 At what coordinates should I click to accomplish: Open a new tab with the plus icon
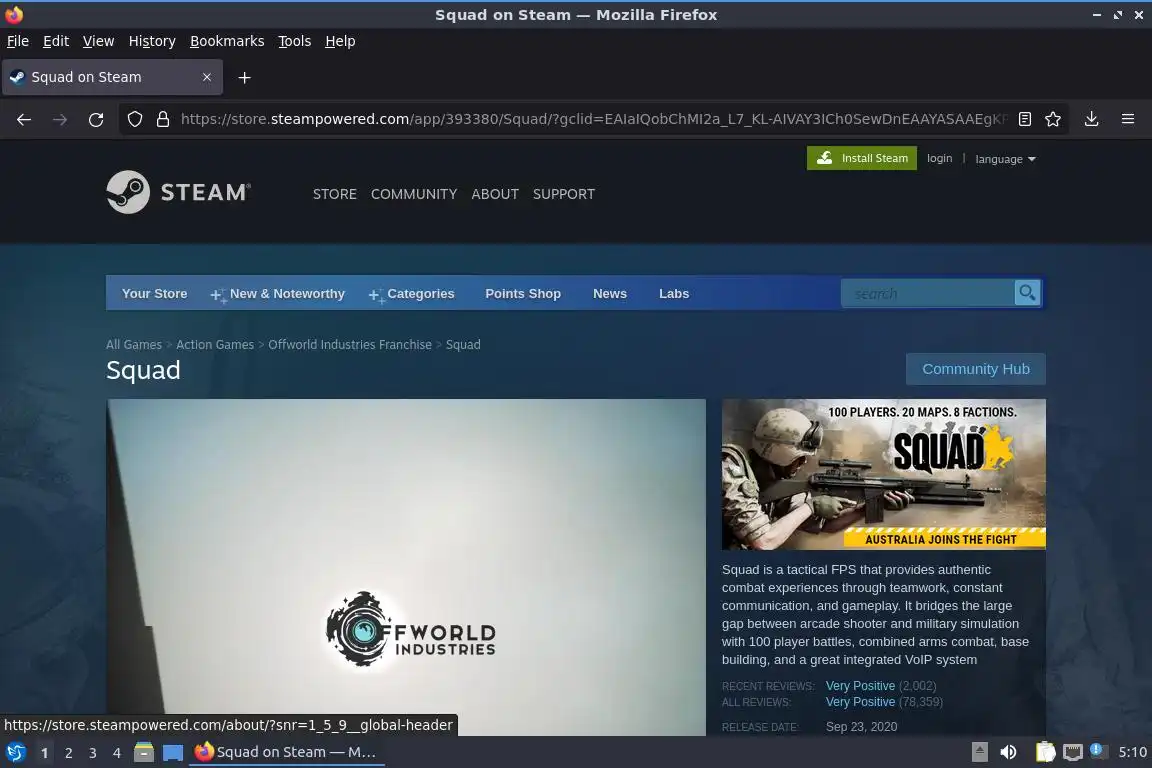[245, 77]
